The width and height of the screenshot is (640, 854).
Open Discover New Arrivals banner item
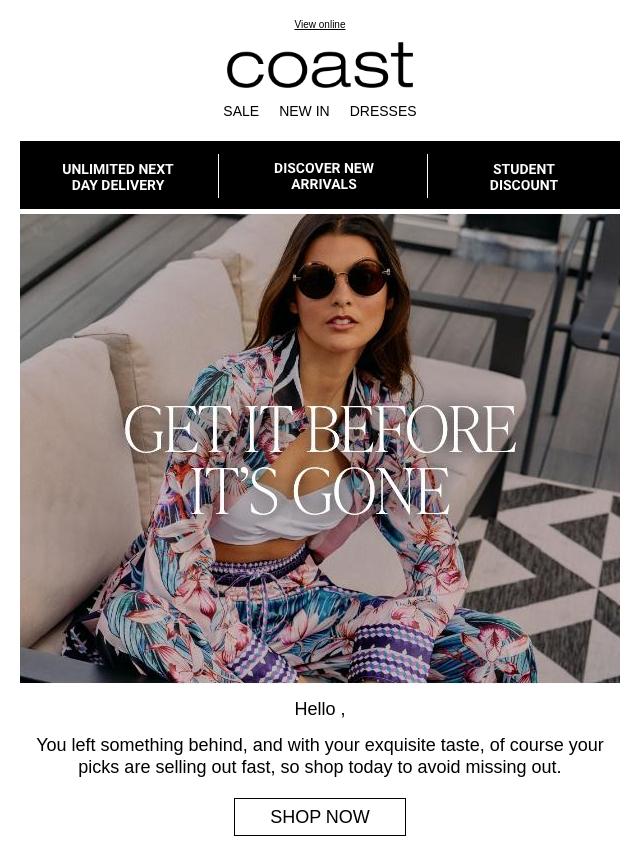coord(324,176)
